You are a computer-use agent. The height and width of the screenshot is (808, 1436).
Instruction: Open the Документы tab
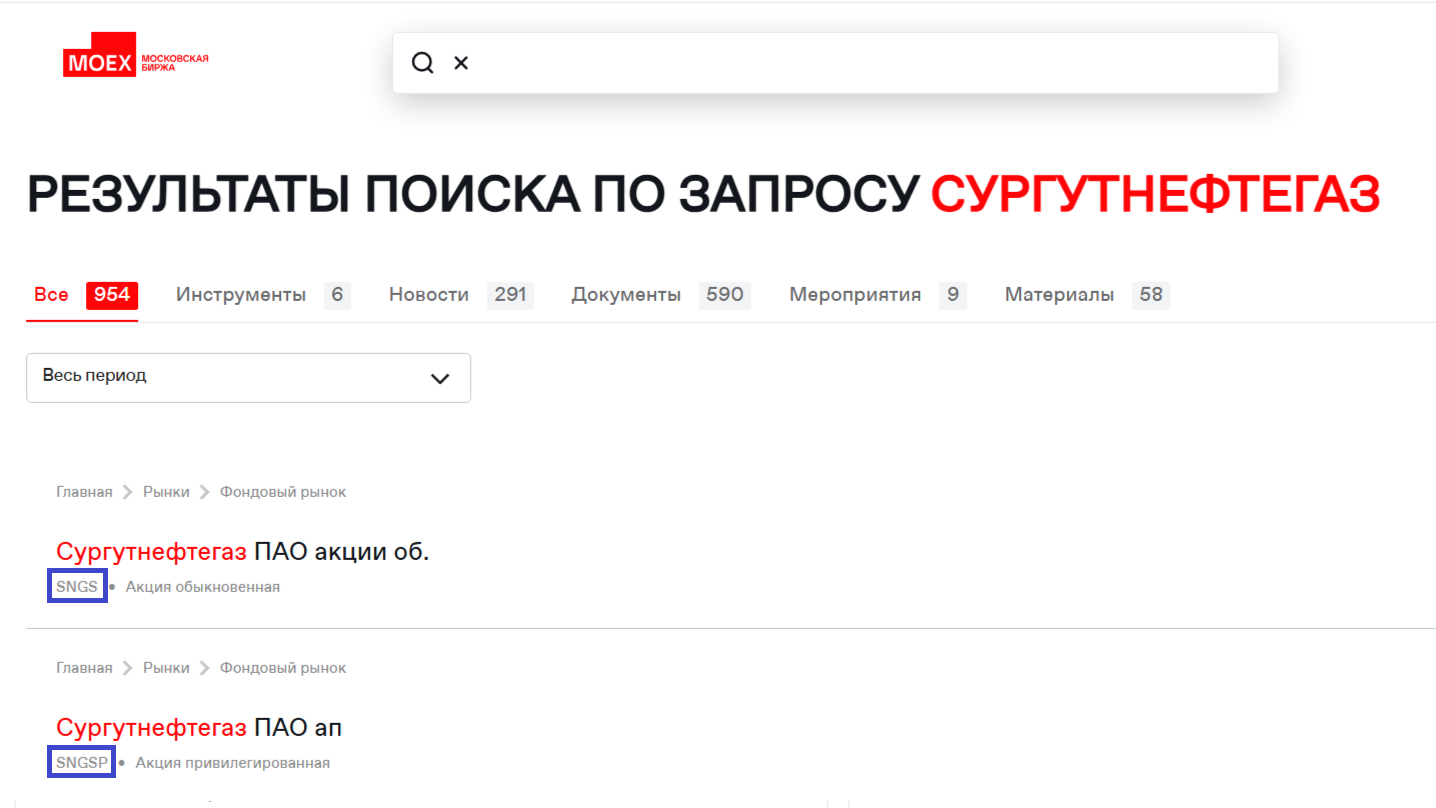point(661,295)
